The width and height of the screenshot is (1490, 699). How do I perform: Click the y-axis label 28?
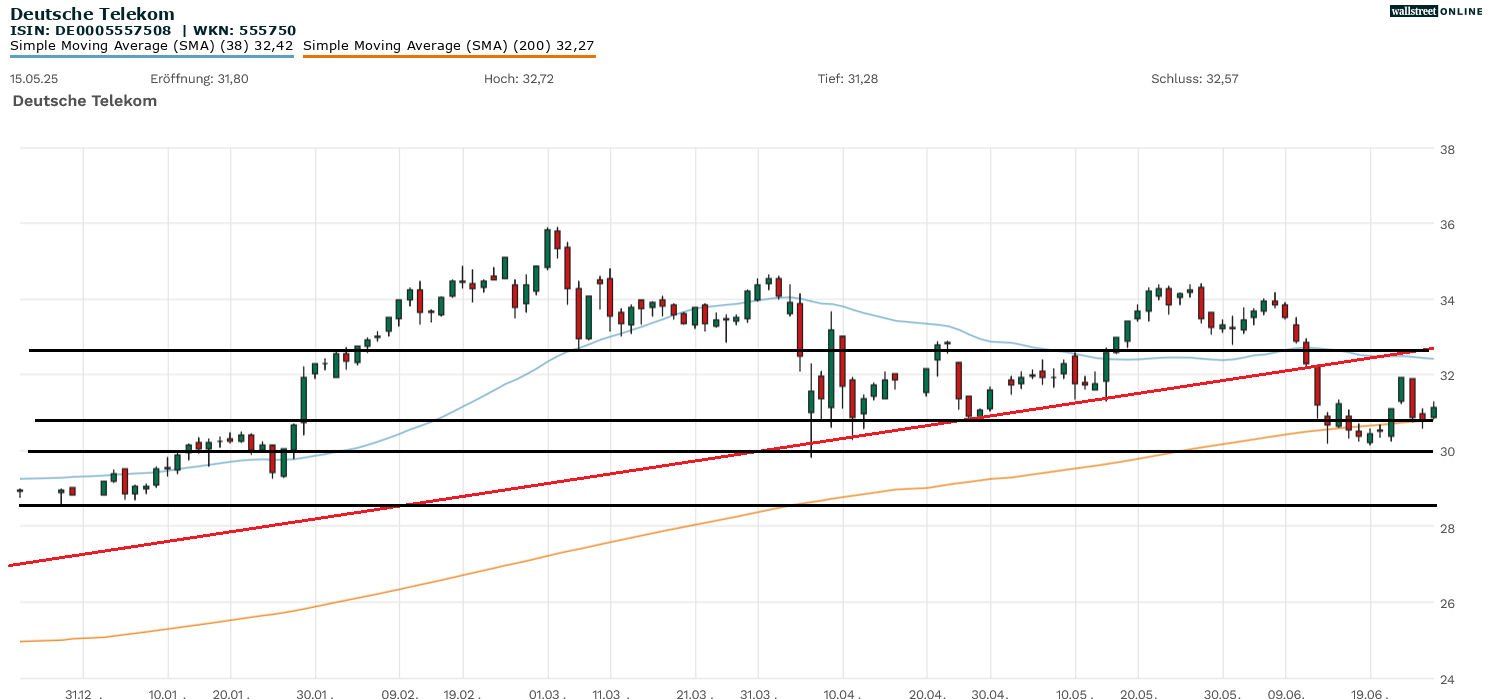pyautogui.click(x=1447, y=528)
